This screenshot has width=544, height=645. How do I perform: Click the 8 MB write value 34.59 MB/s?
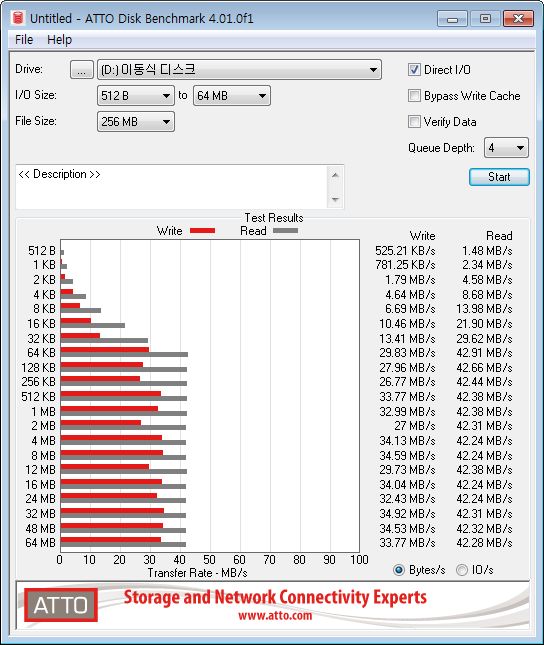click(x=407, y=455)
